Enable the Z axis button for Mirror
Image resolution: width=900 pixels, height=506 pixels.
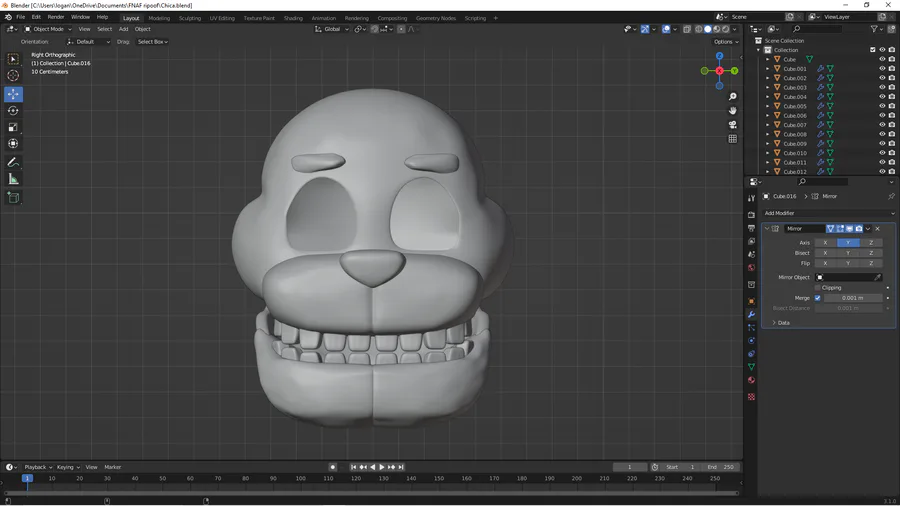(871, 243)
